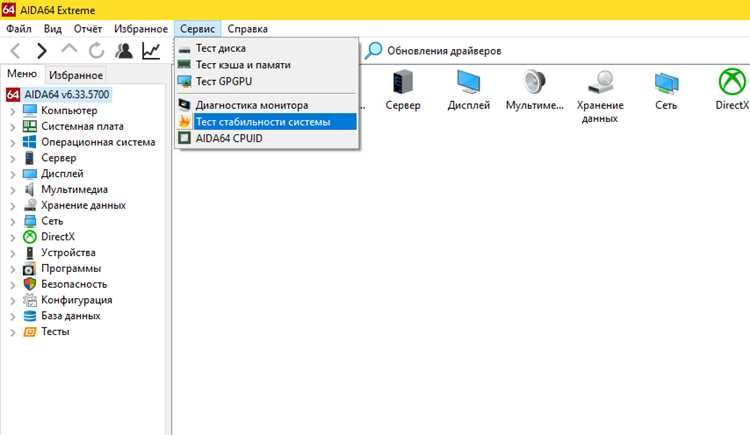Select Безопасность label in tree
The height and width of the screenshot is (435, 750).
(x=74, y=284)
